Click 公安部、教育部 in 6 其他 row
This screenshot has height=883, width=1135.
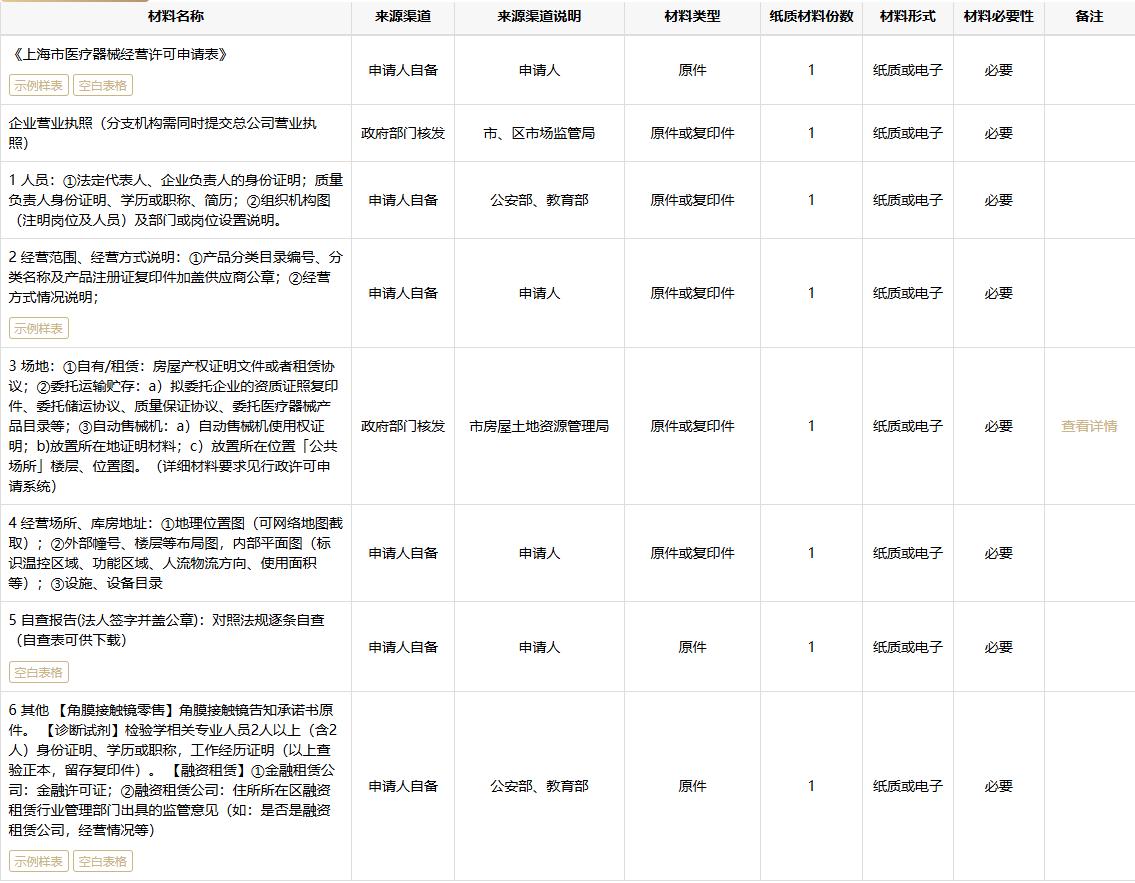(x=539, y=786)
